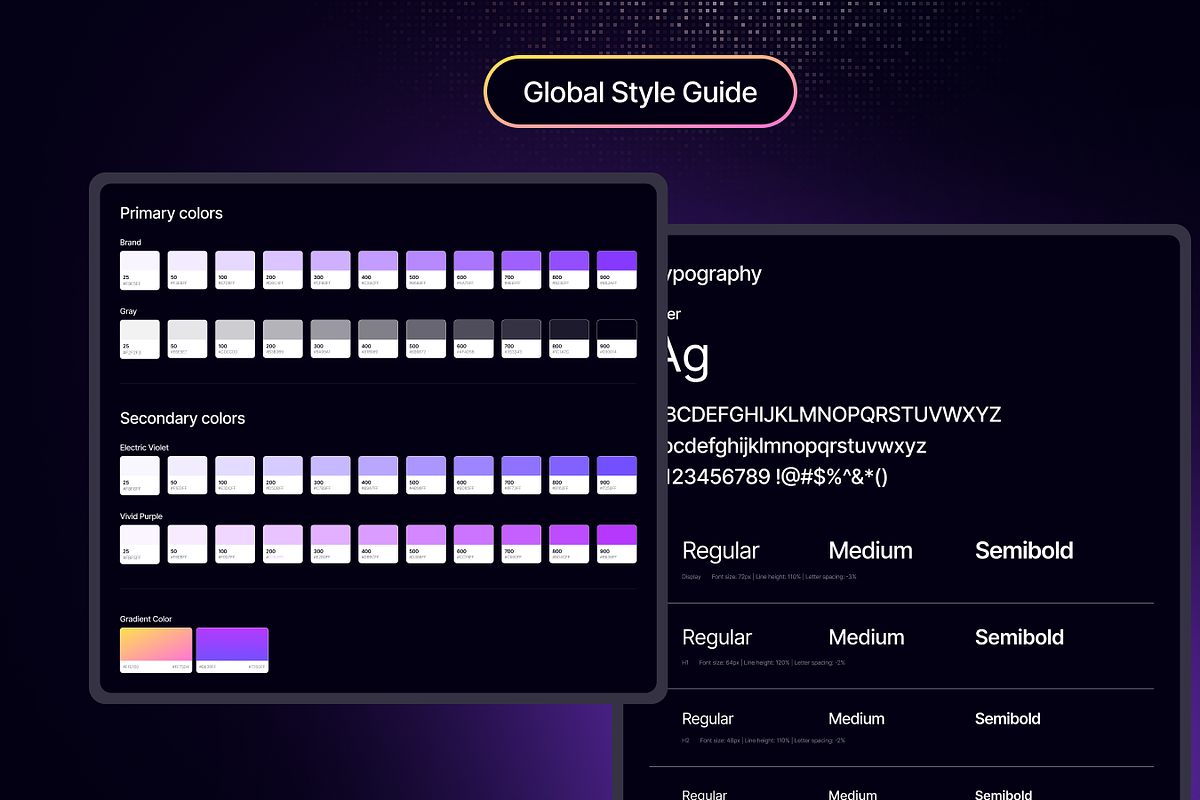Click "Regular" in the H2 type row

[x=708, y=719]
